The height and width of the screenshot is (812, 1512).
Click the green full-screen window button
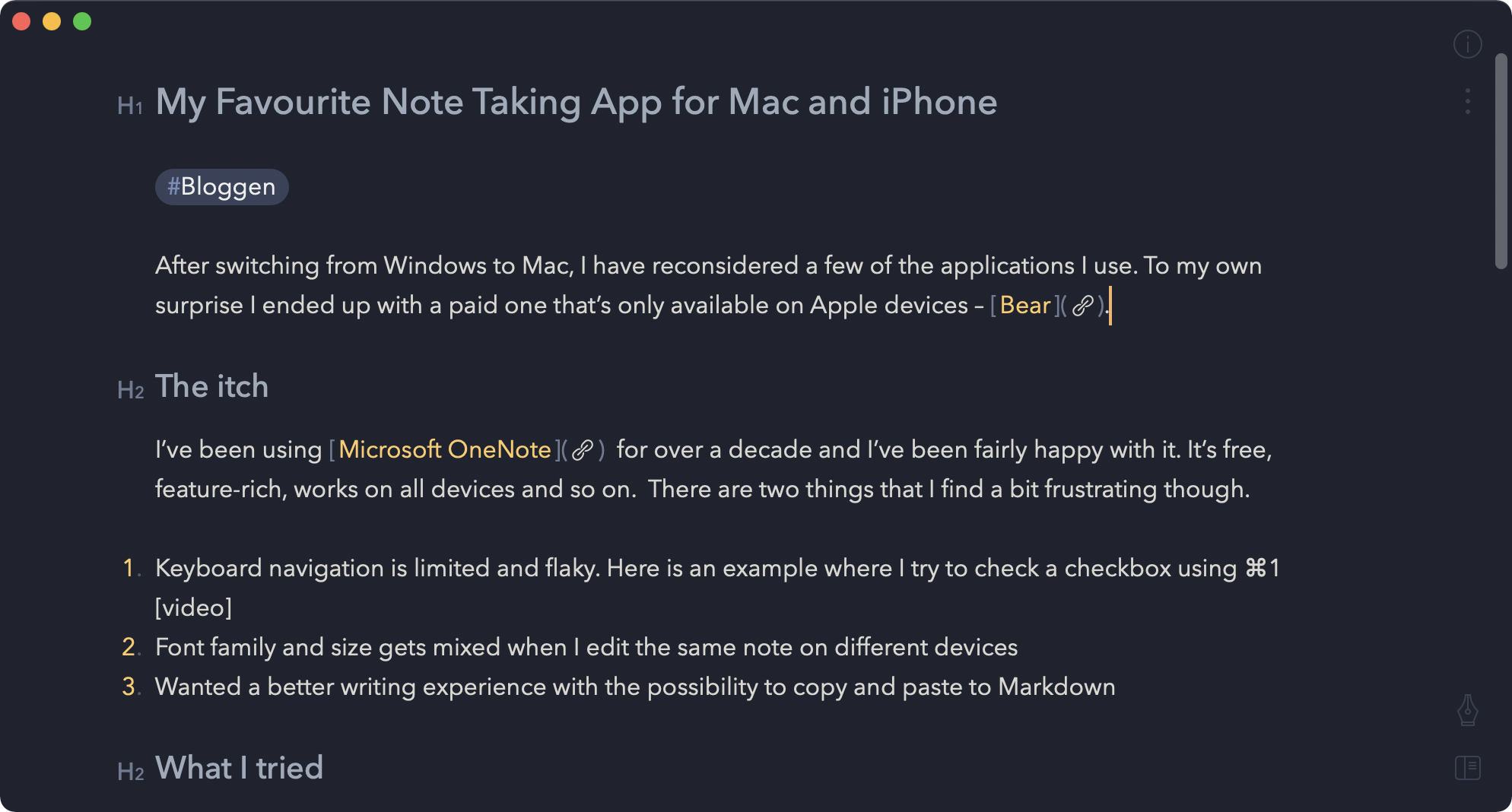point(82,21)
